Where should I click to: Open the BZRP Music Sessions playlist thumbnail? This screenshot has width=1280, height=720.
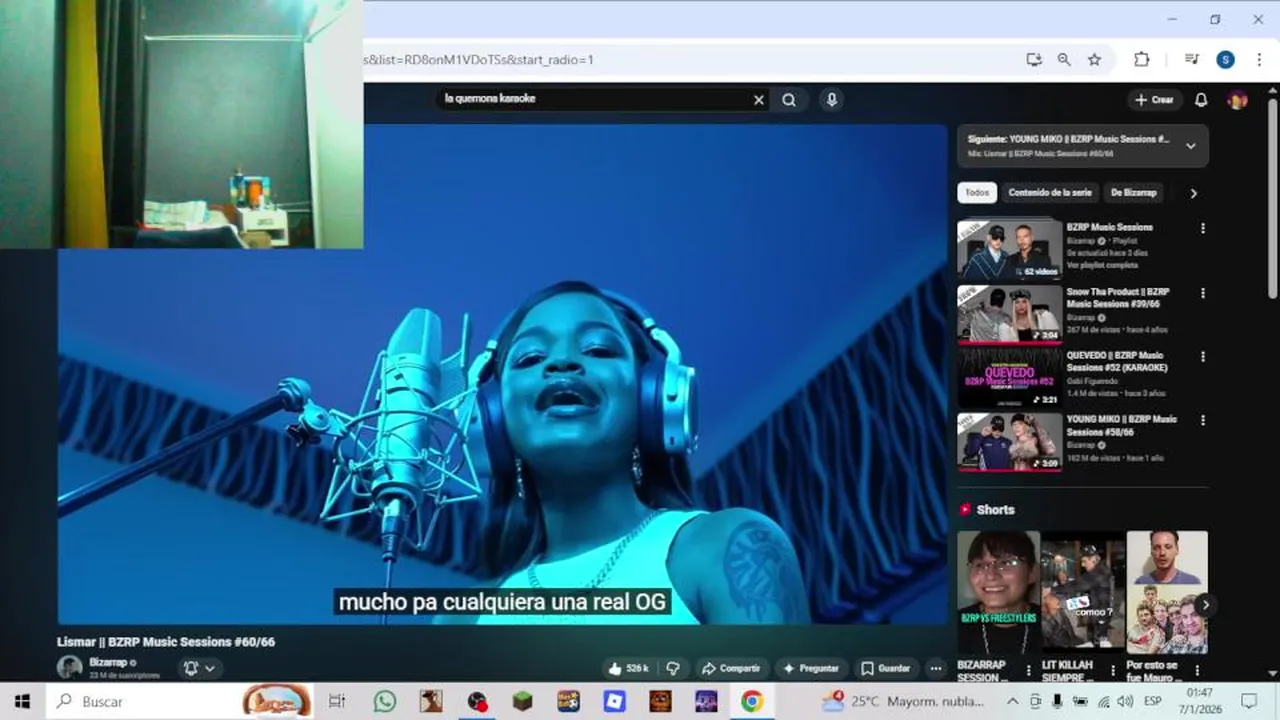tap(1009, 249)
